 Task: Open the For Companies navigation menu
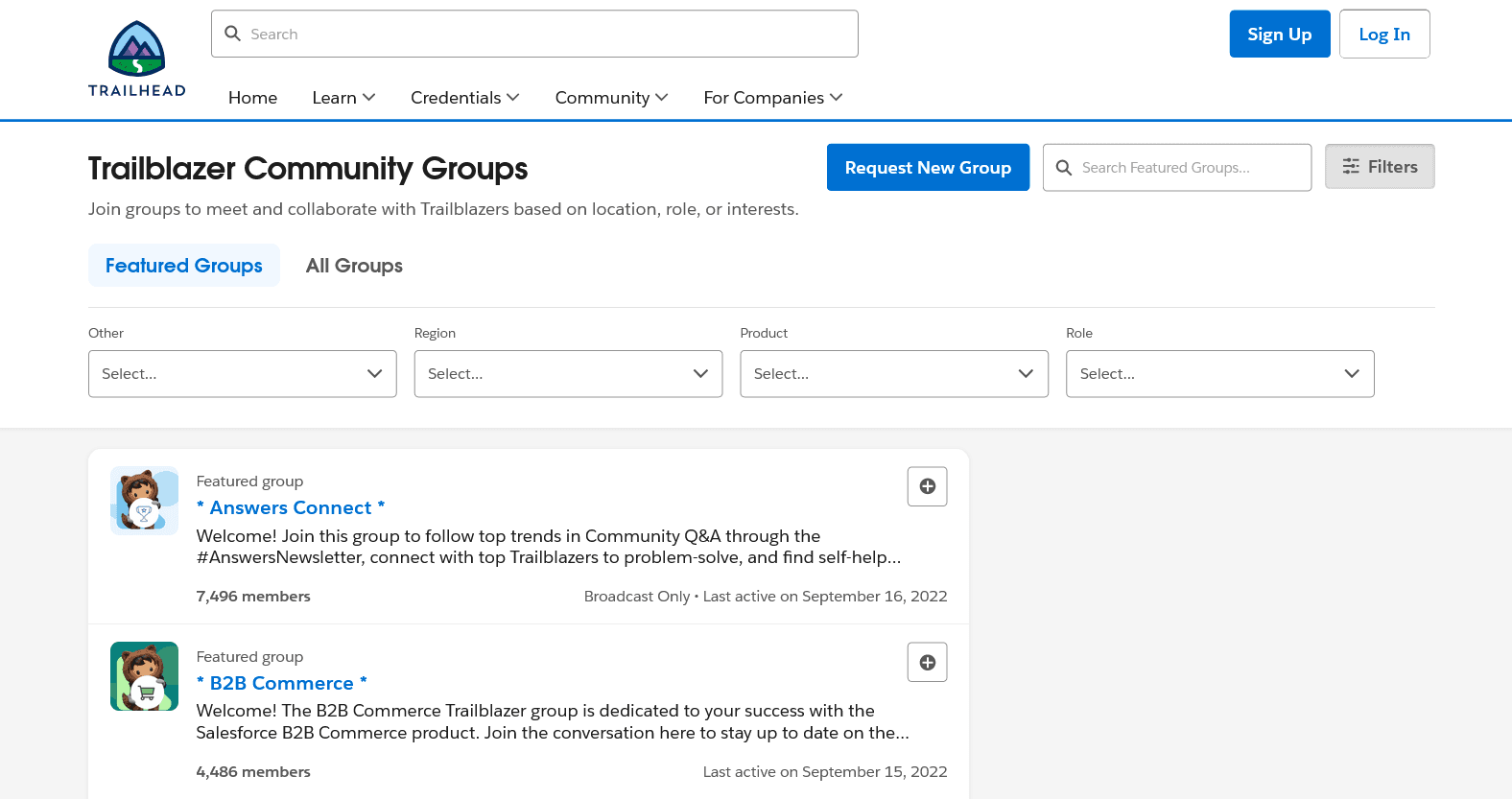coord(773,98)
